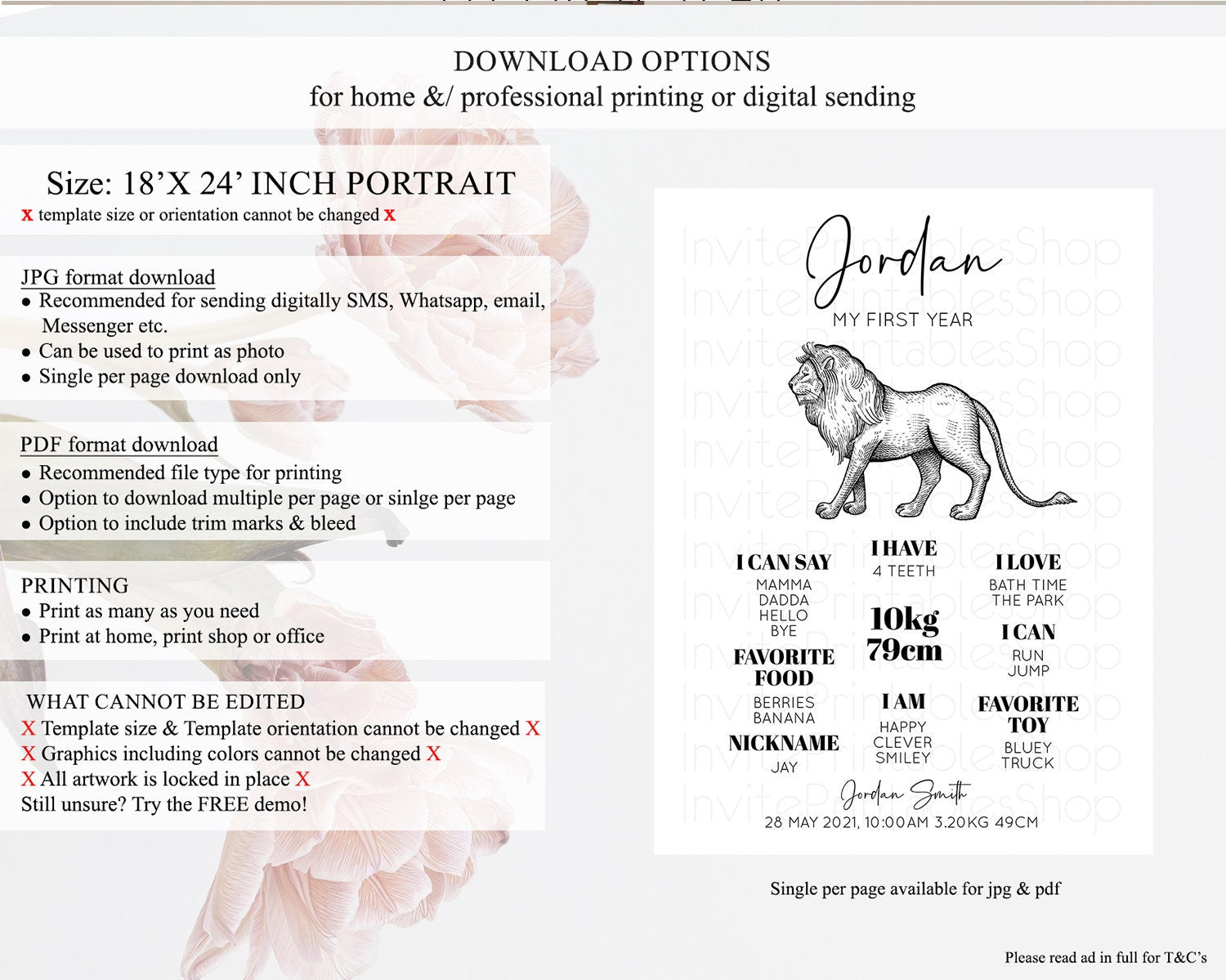
Task: Click the 'PRINTING' section heading
Action: click(74, 585)
